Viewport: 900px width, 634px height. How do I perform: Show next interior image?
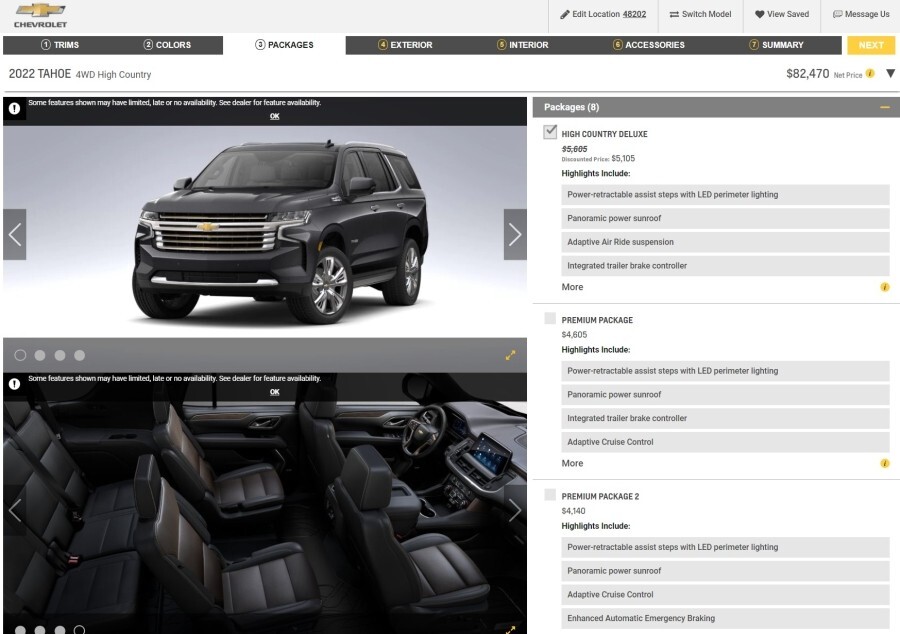[x=515, y=510]
